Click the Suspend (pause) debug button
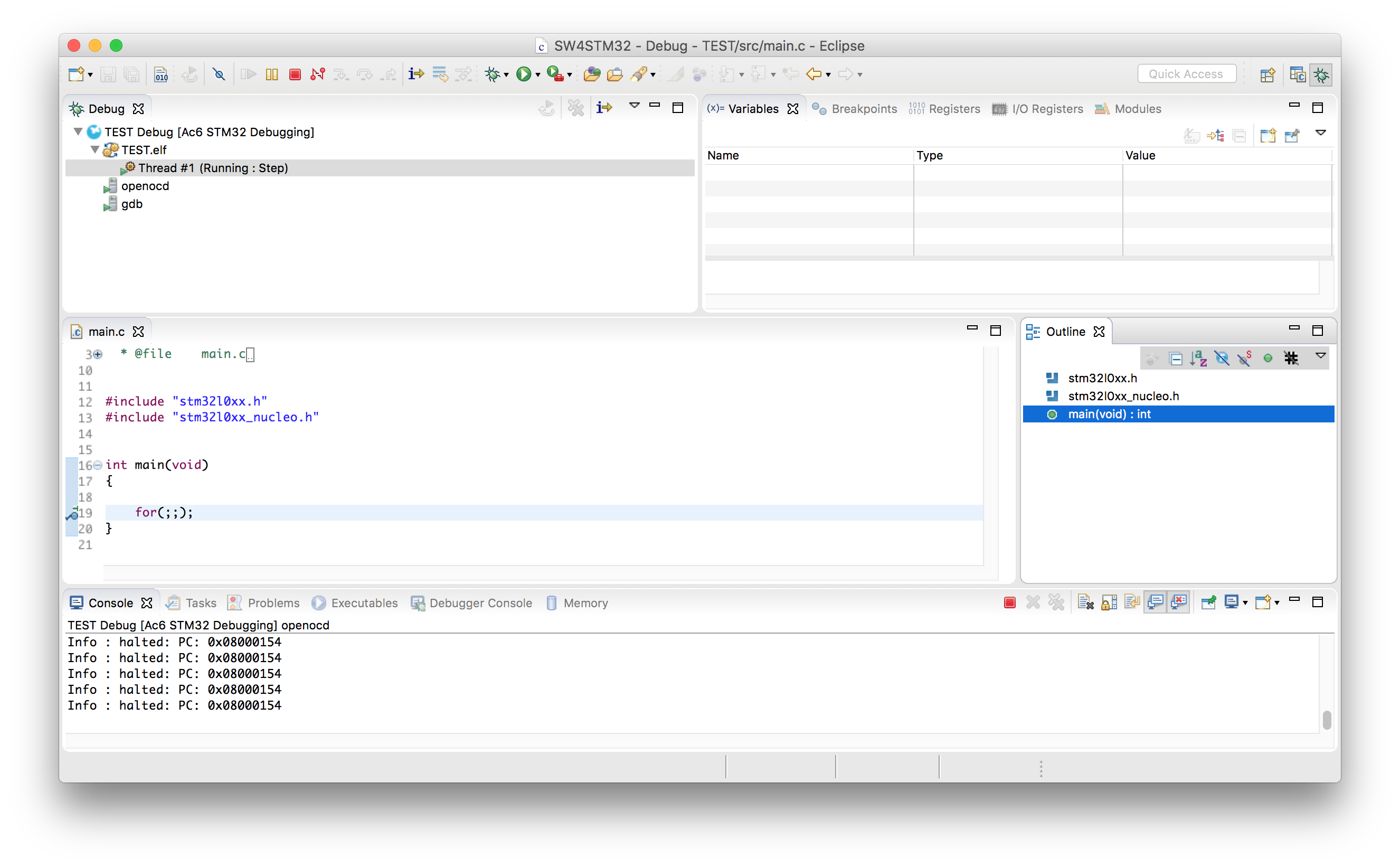The width and height of the screenshot is (1400, 867). (272, 74)
